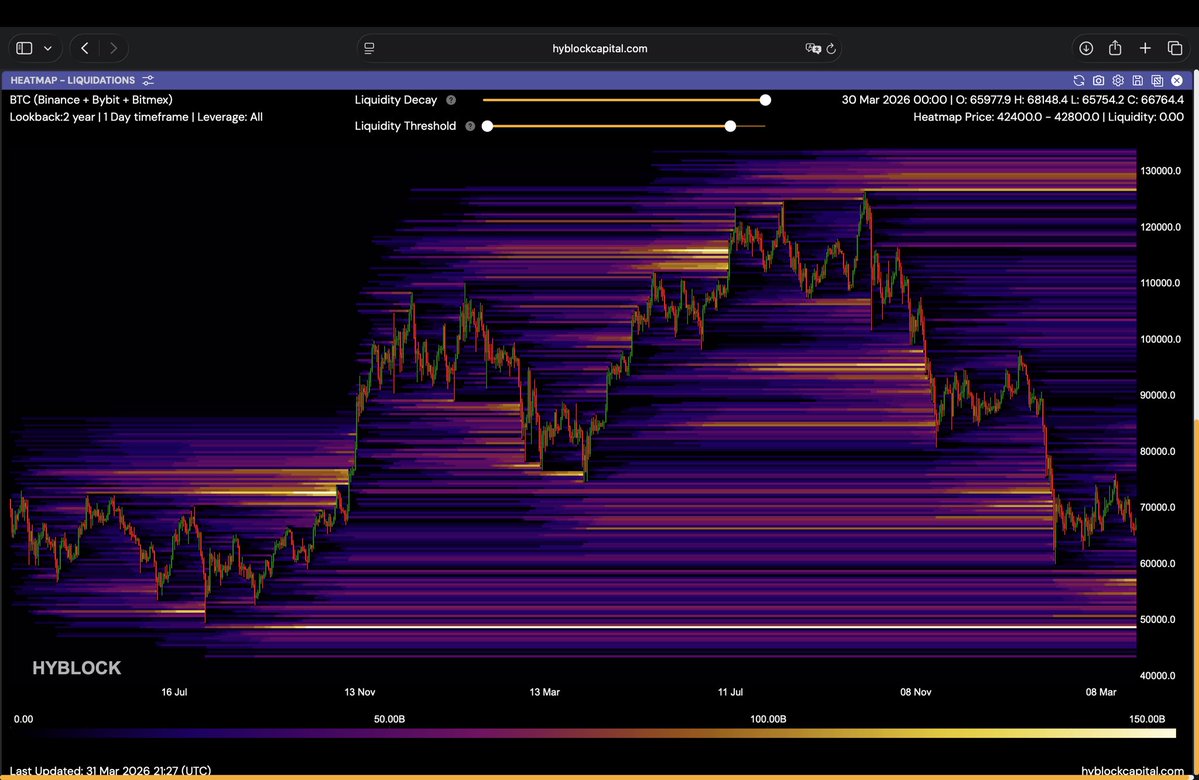Click the Liquidity Decay slider handle
The width and height of the screenshot is (1199, 780).
click(x=765, y=100)
